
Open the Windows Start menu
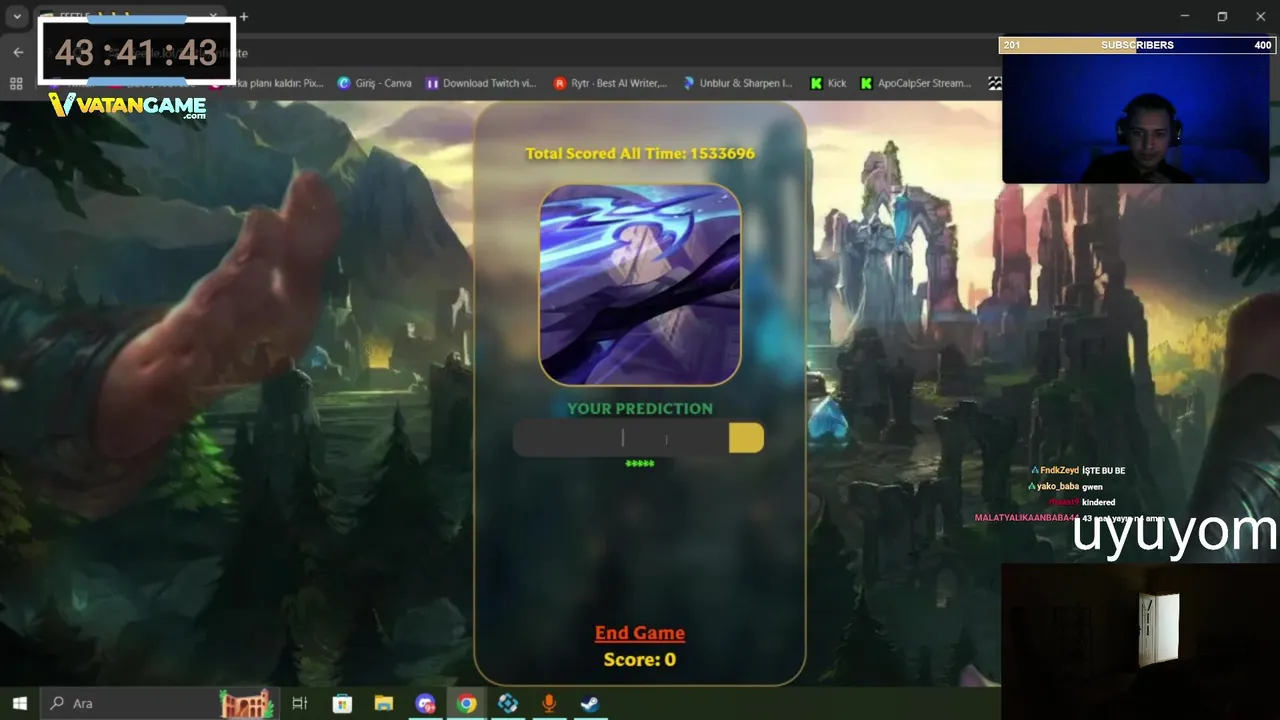click(x=19, y=703)
